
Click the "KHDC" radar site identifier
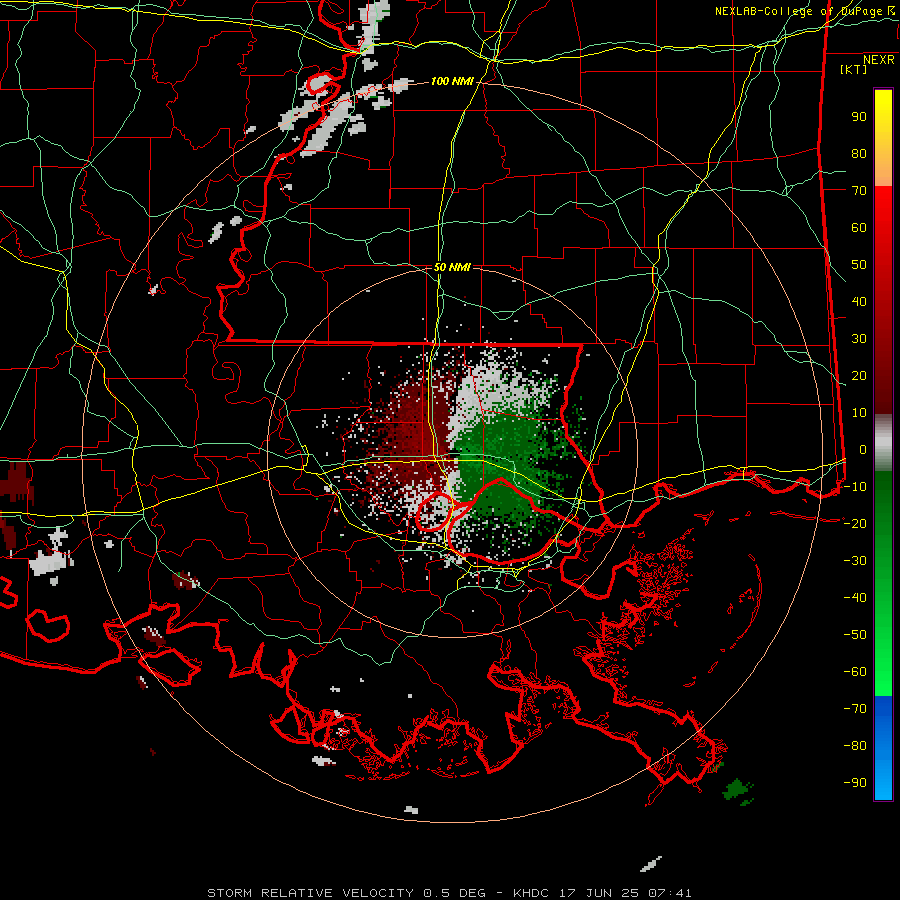532,893
